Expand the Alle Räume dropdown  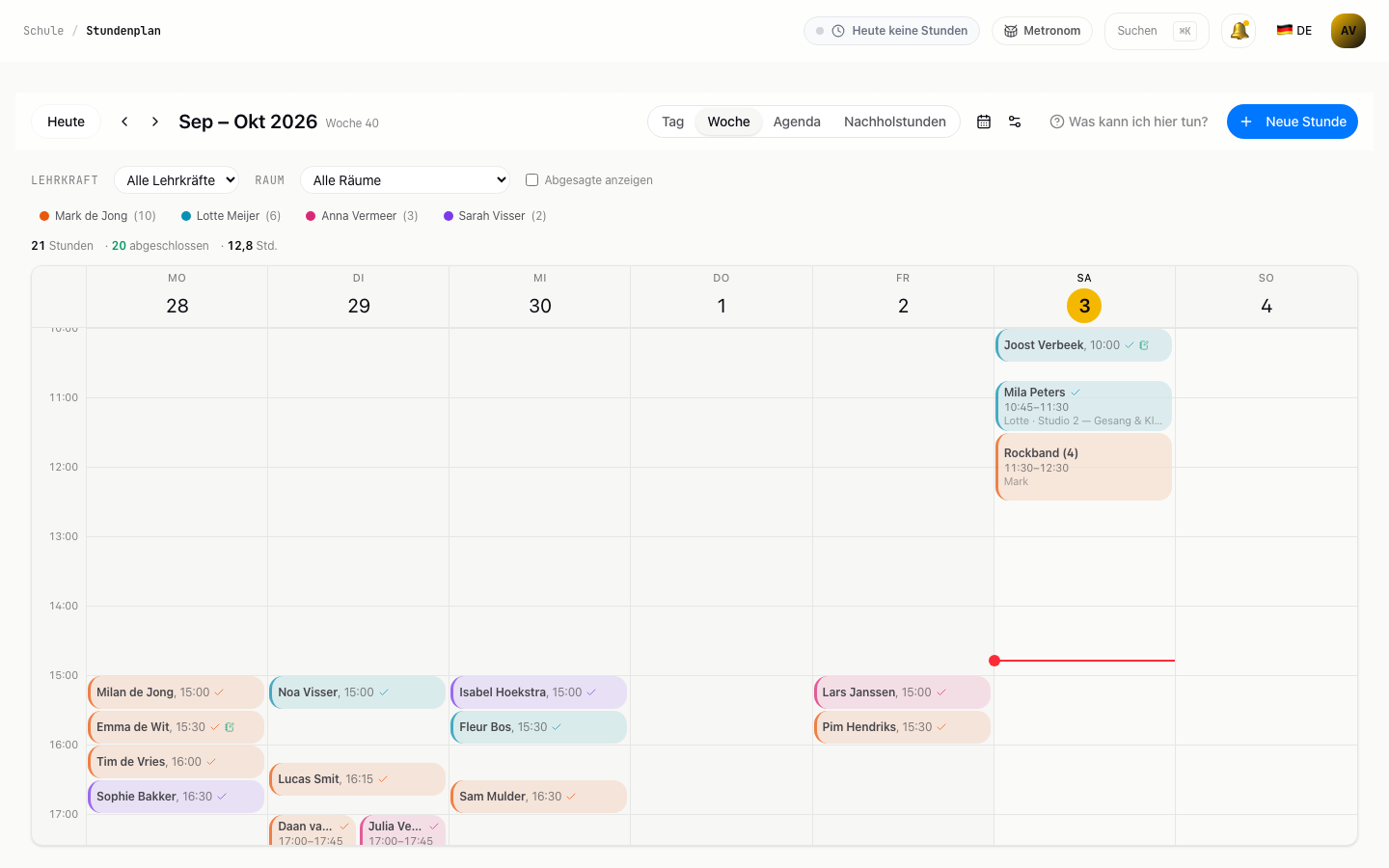click(x=405, y=180)
